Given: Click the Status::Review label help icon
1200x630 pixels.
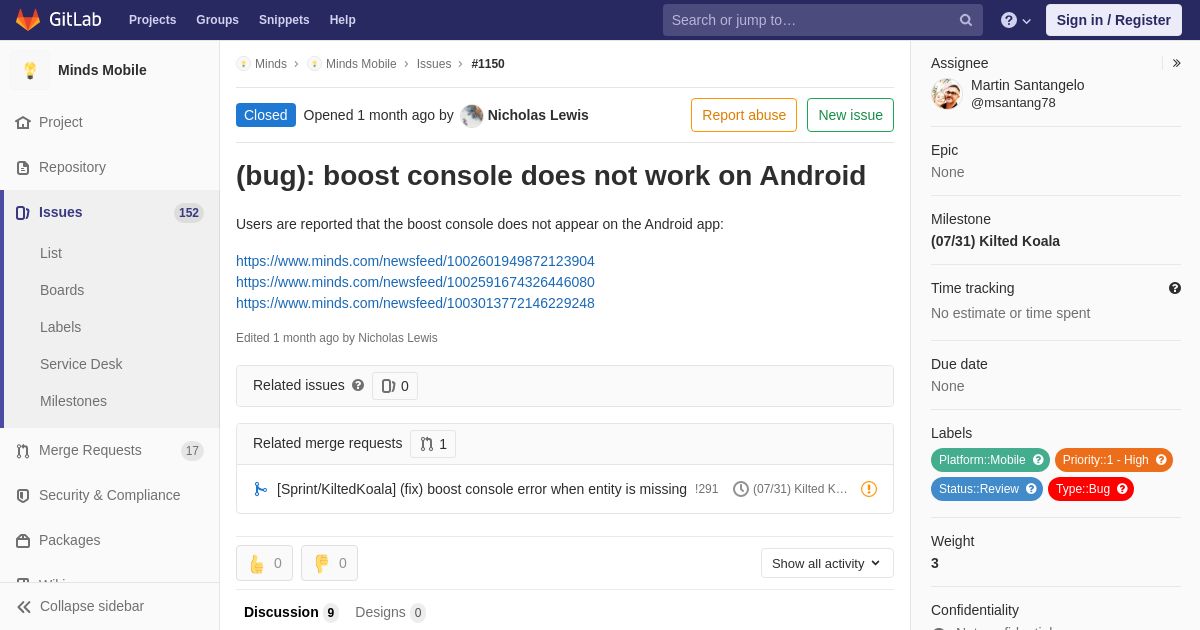Looking at the screenshot, I should tap(1031, 489).
